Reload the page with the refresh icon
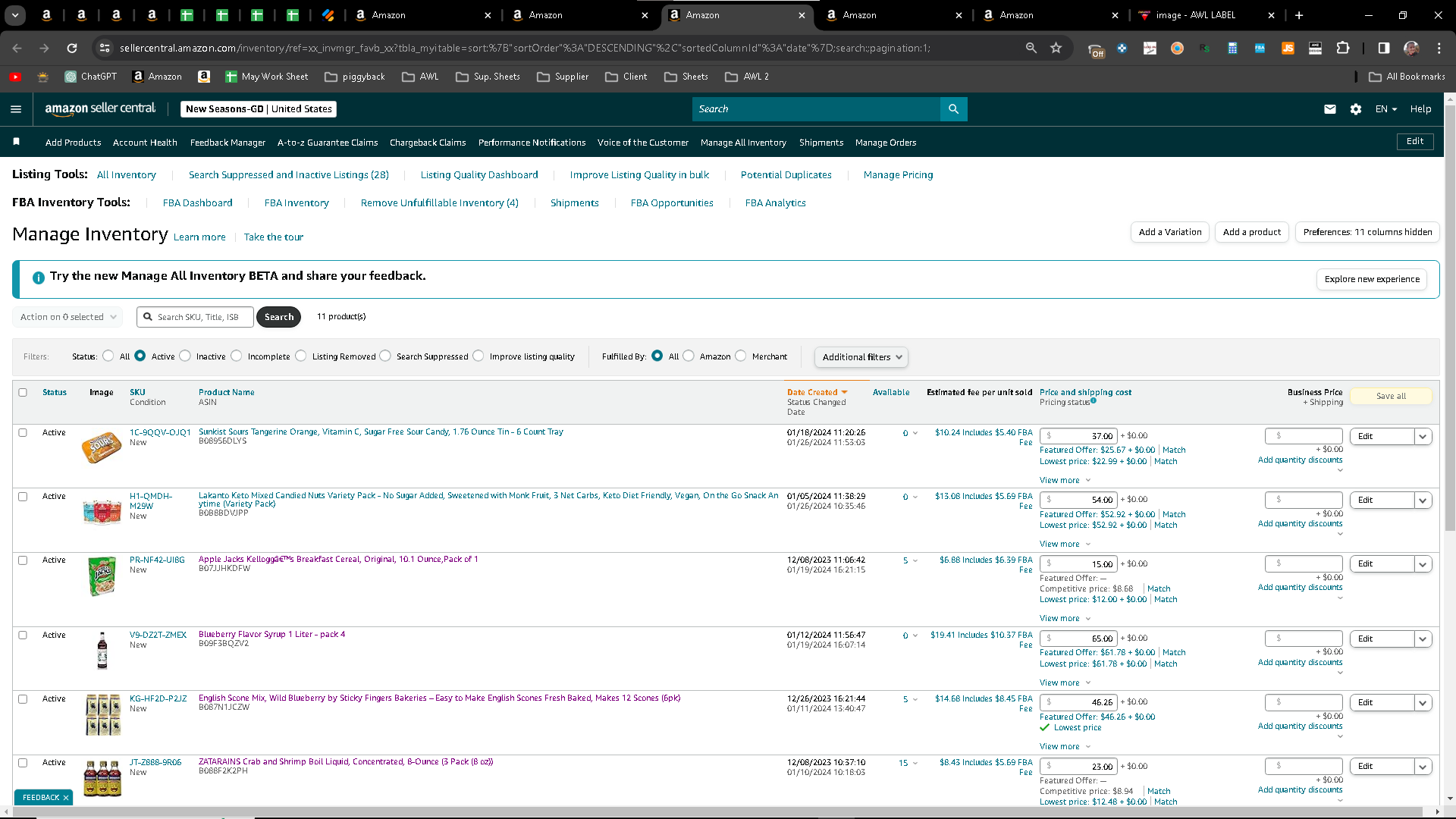 click(72, 48)
